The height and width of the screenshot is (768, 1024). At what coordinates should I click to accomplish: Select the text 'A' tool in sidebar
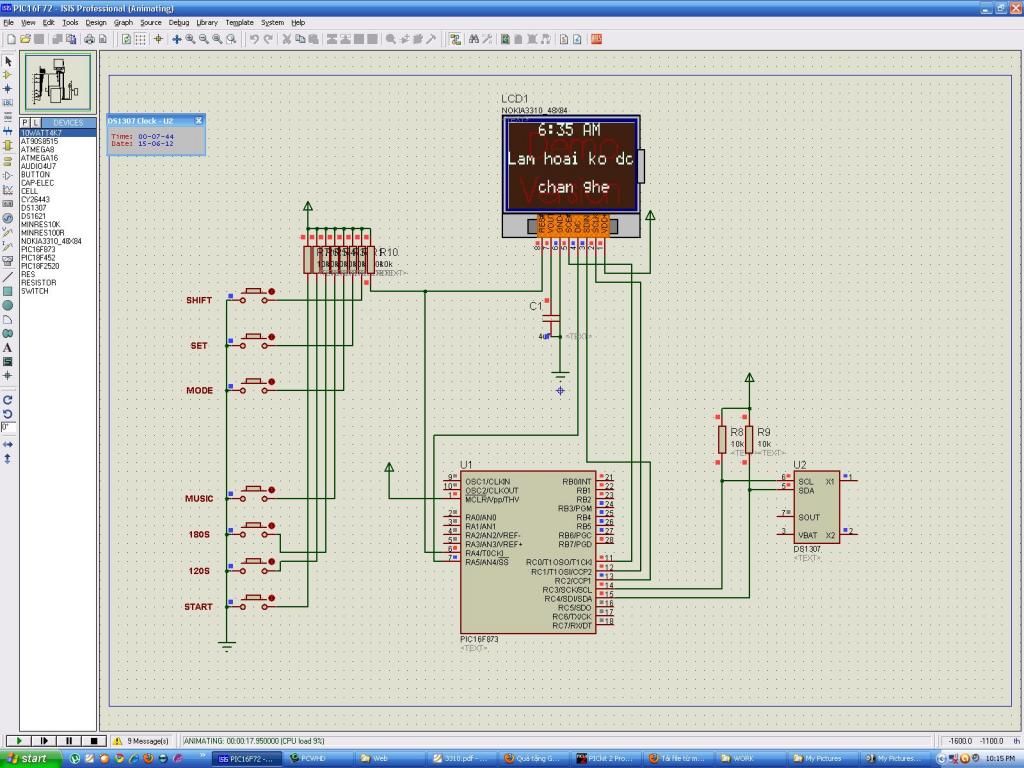(x=8, y=347)
